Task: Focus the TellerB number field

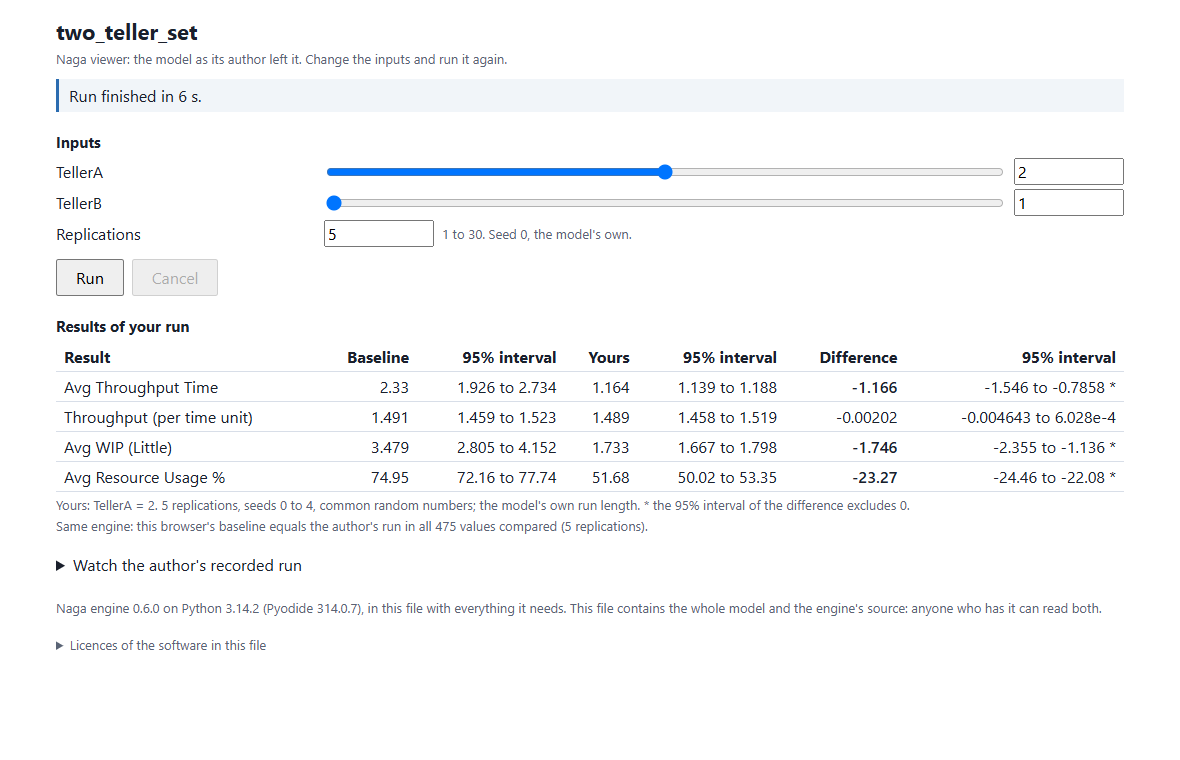Action: [x=1069, y=202]
